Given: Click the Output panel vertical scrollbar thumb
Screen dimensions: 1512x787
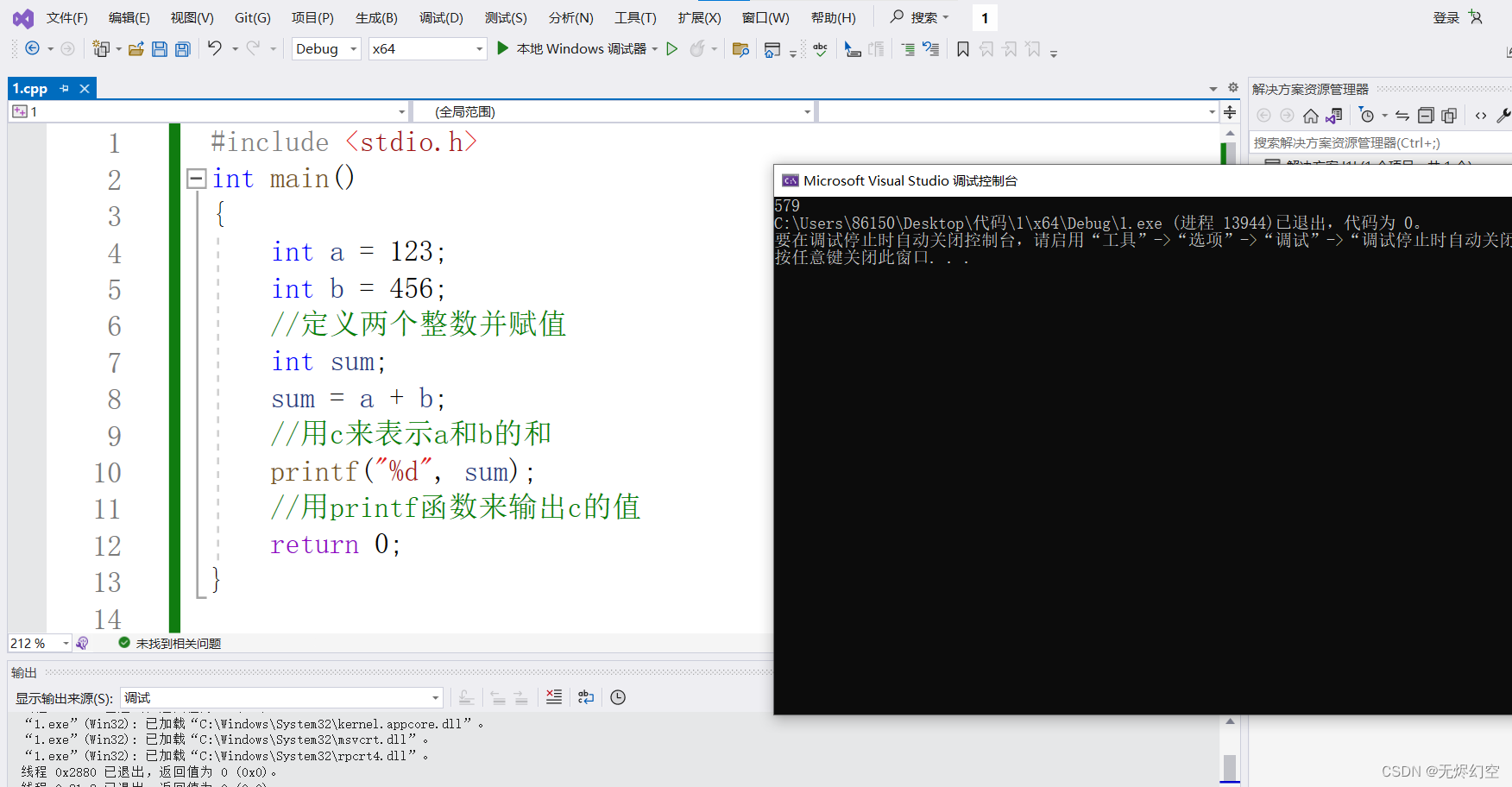Looking at the screenshot, I should (1230, 766).
